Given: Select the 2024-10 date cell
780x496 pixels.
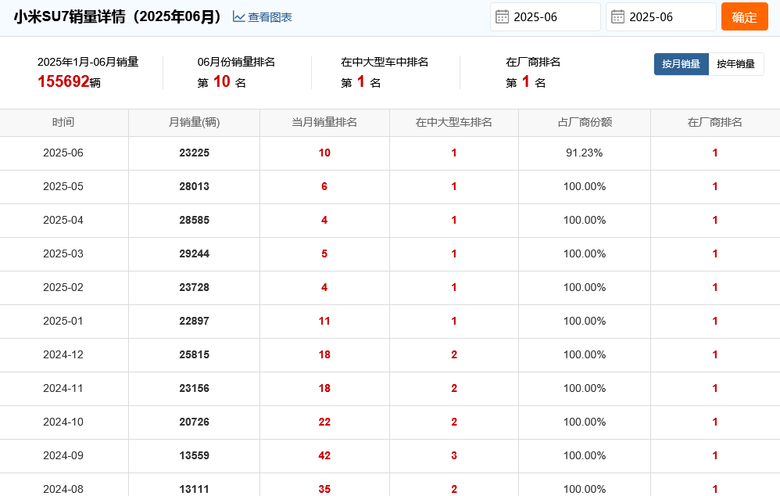Looking at the screenshot, I should click(x=63, y=422).
